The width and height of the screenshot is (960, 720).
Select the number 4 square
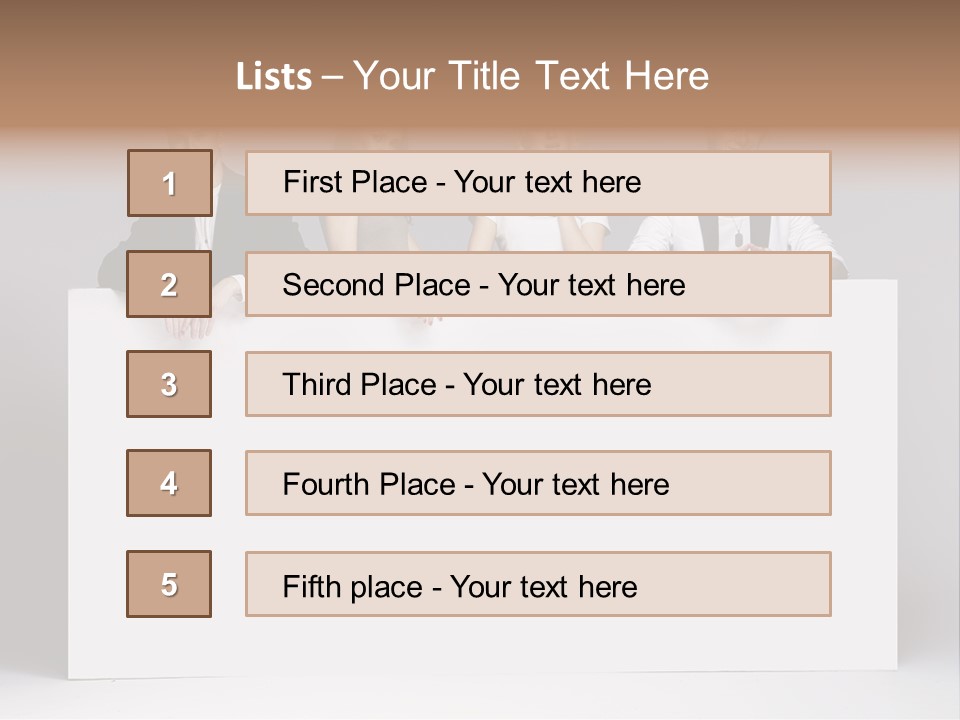point(169,483)
